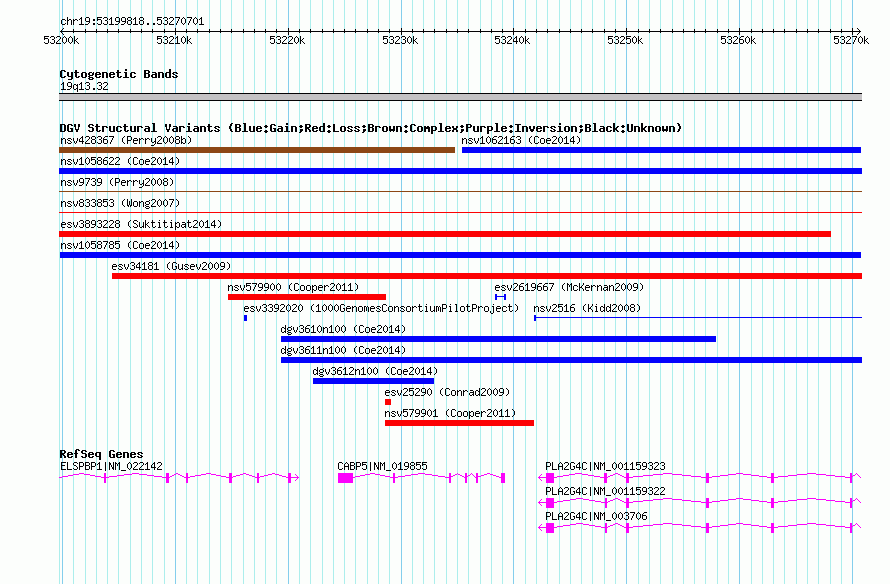
Task: Click the chr19:53199818..53270701 coordinate text
Action: pos(132,21)
